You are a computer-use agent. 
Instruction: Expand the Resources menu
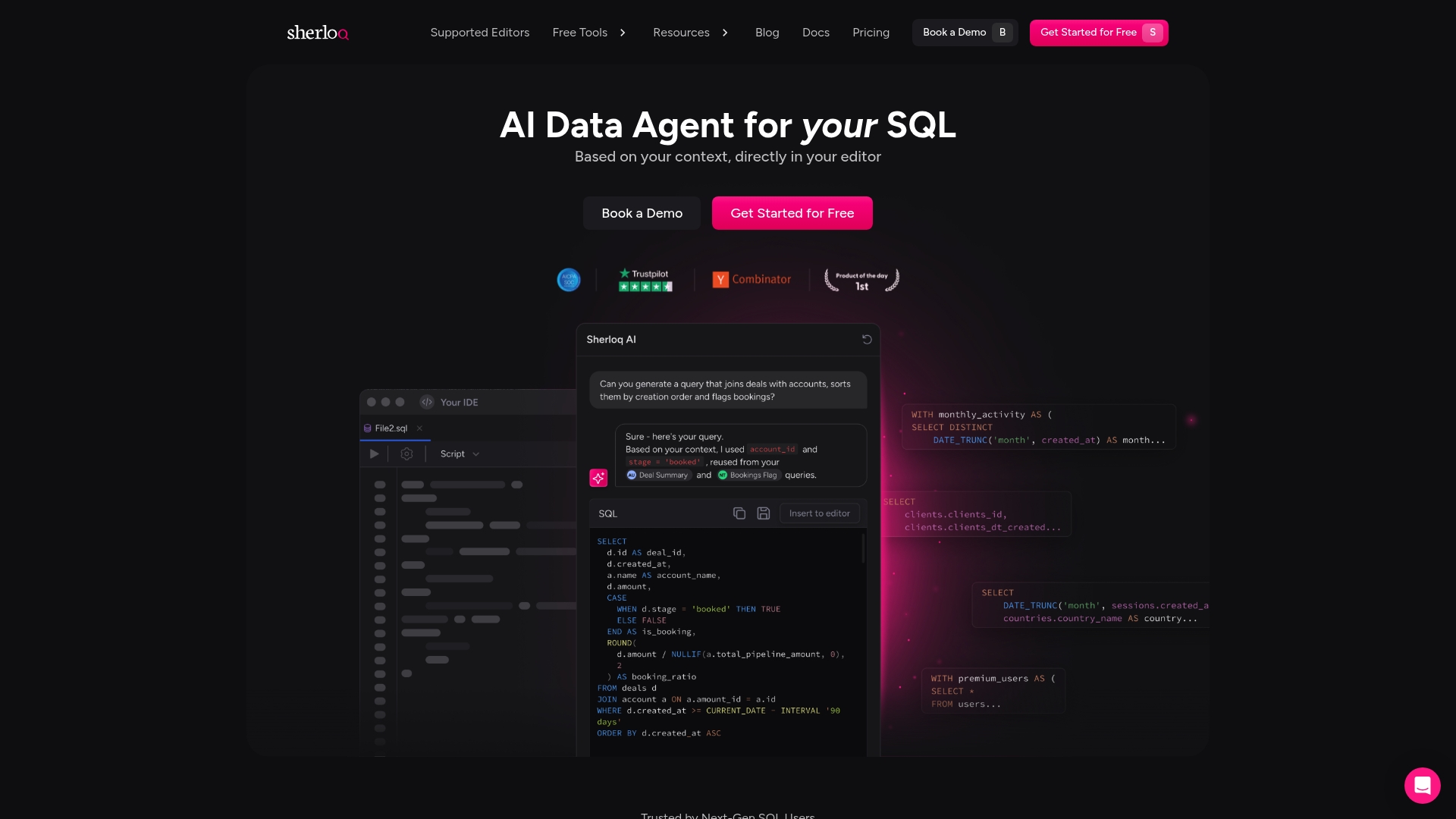(x=691, y=33)
